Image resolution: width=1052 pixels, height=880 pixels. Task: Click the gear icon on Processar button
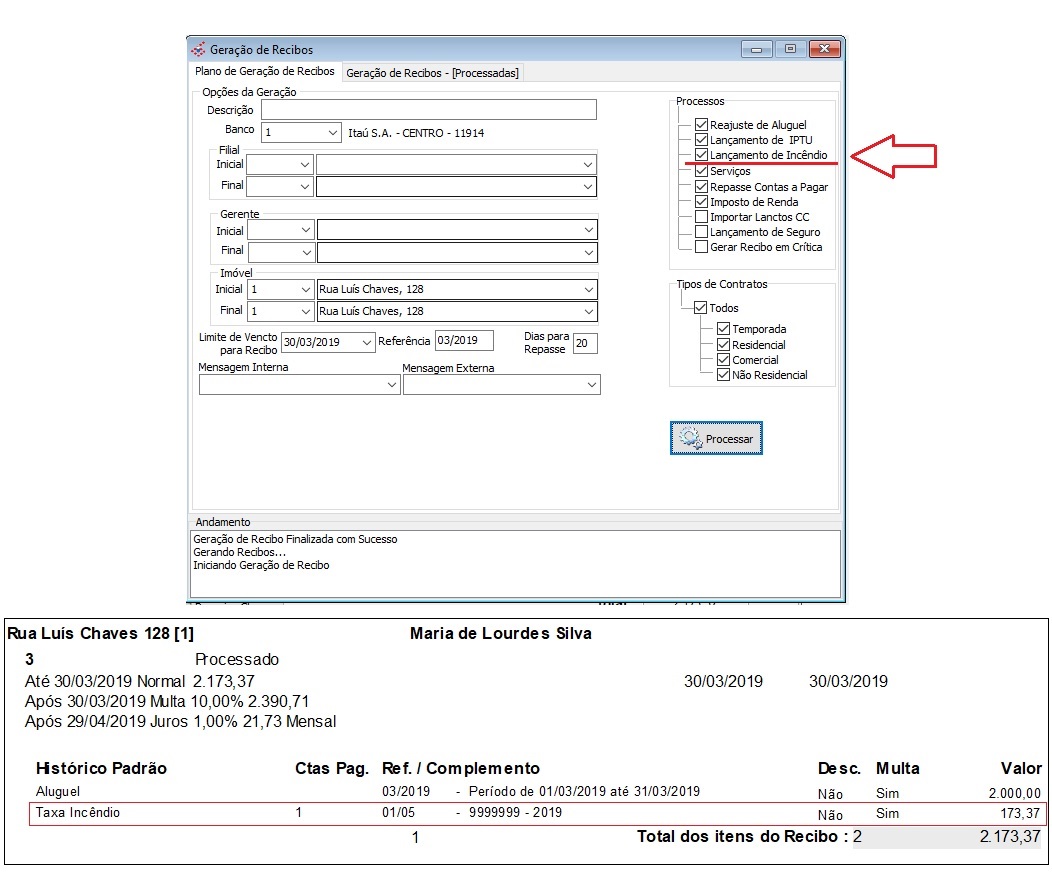click(689, 438)
